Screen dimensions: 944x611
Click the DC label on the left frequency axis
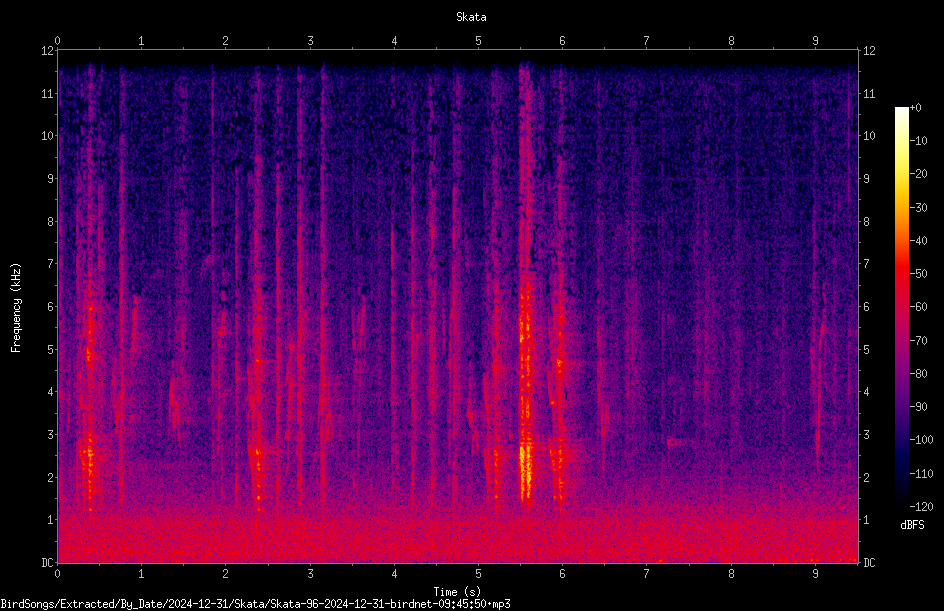pyautogui.click(x=47, y=562)
